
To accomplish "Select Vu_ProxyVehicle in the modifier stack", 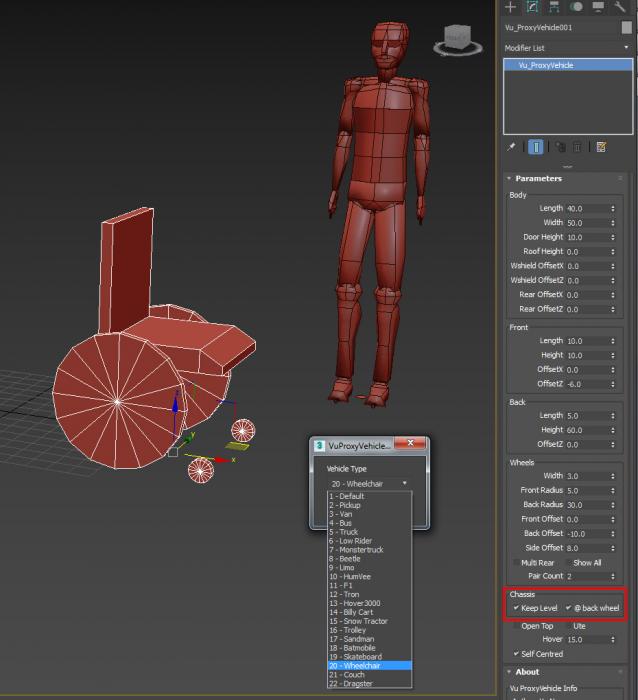I will (x=546, y=65).
